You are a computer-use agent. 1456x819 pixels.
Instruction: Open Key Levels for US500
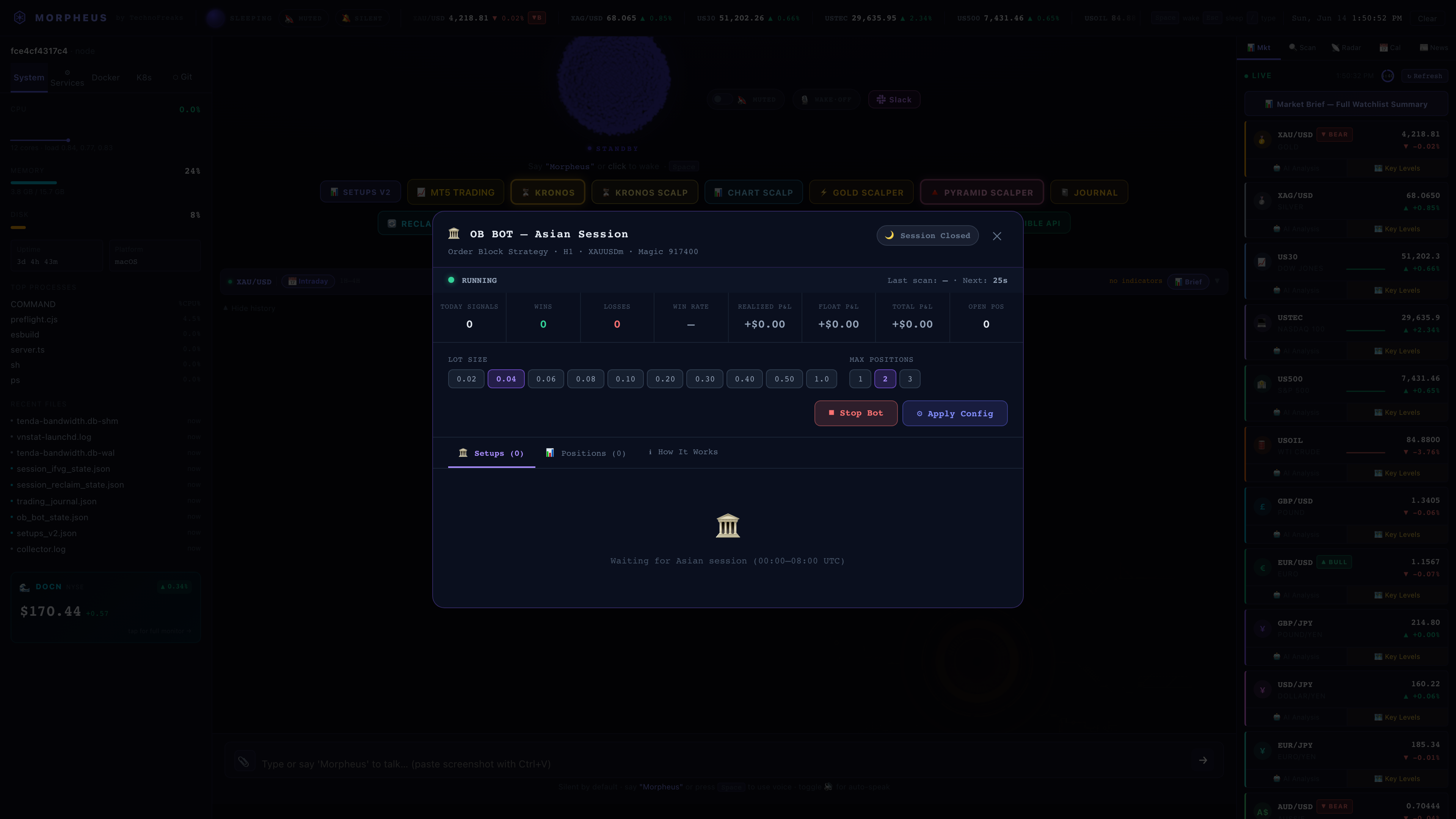(x=1396, y=412)
